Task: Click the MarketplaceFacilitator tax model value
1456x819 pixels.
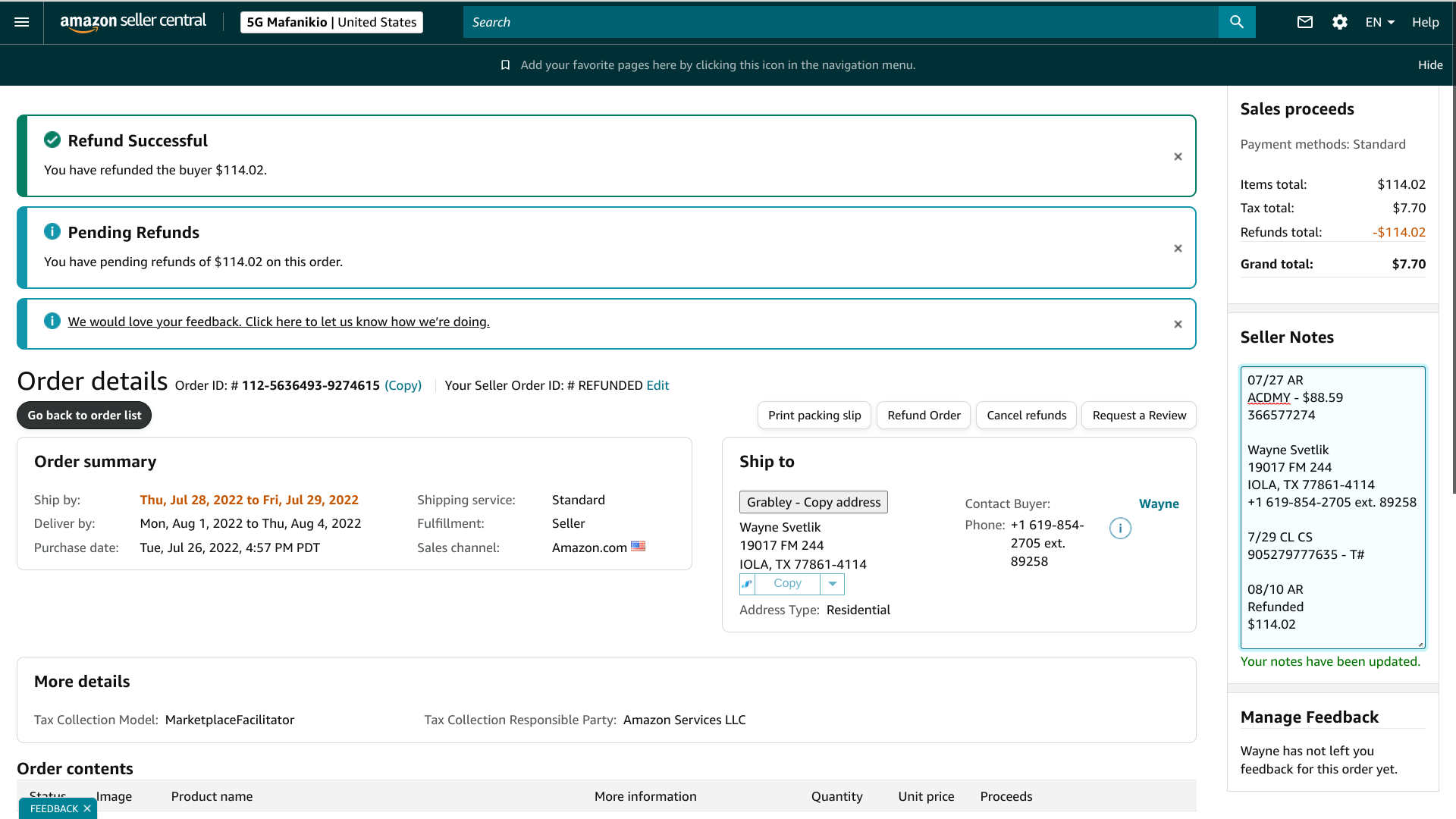Action: pyautogui.click(x=230, y=720)
